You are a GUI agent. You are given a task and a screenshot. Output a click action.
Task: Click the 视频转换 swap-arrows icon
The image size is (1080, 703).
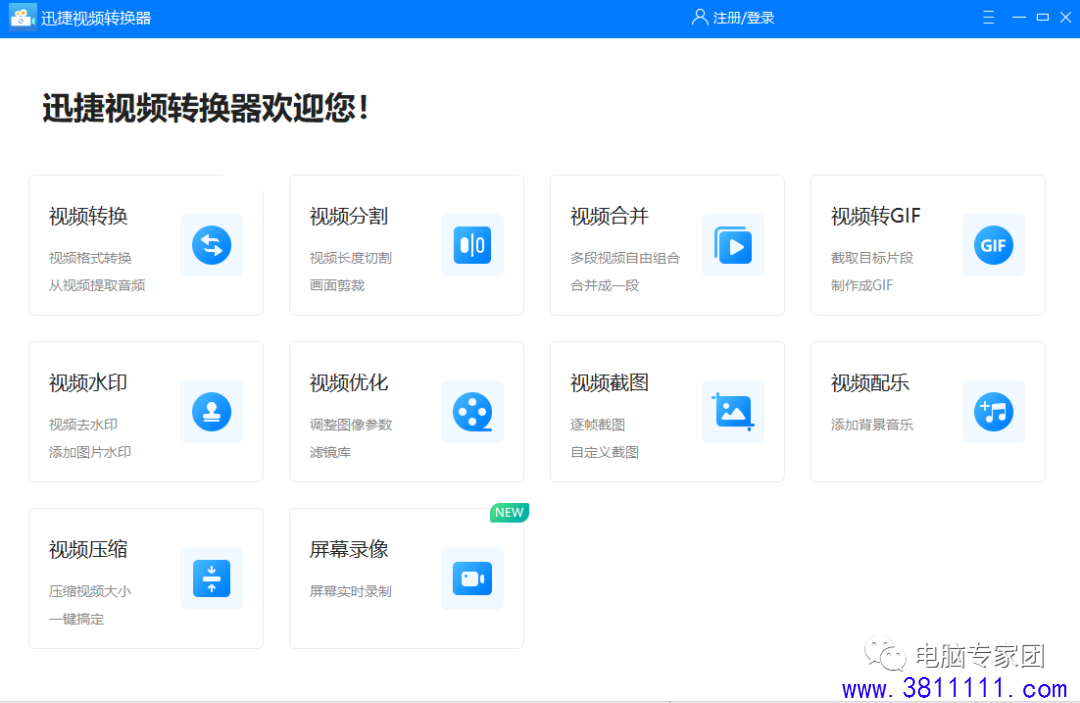point(211,245)
